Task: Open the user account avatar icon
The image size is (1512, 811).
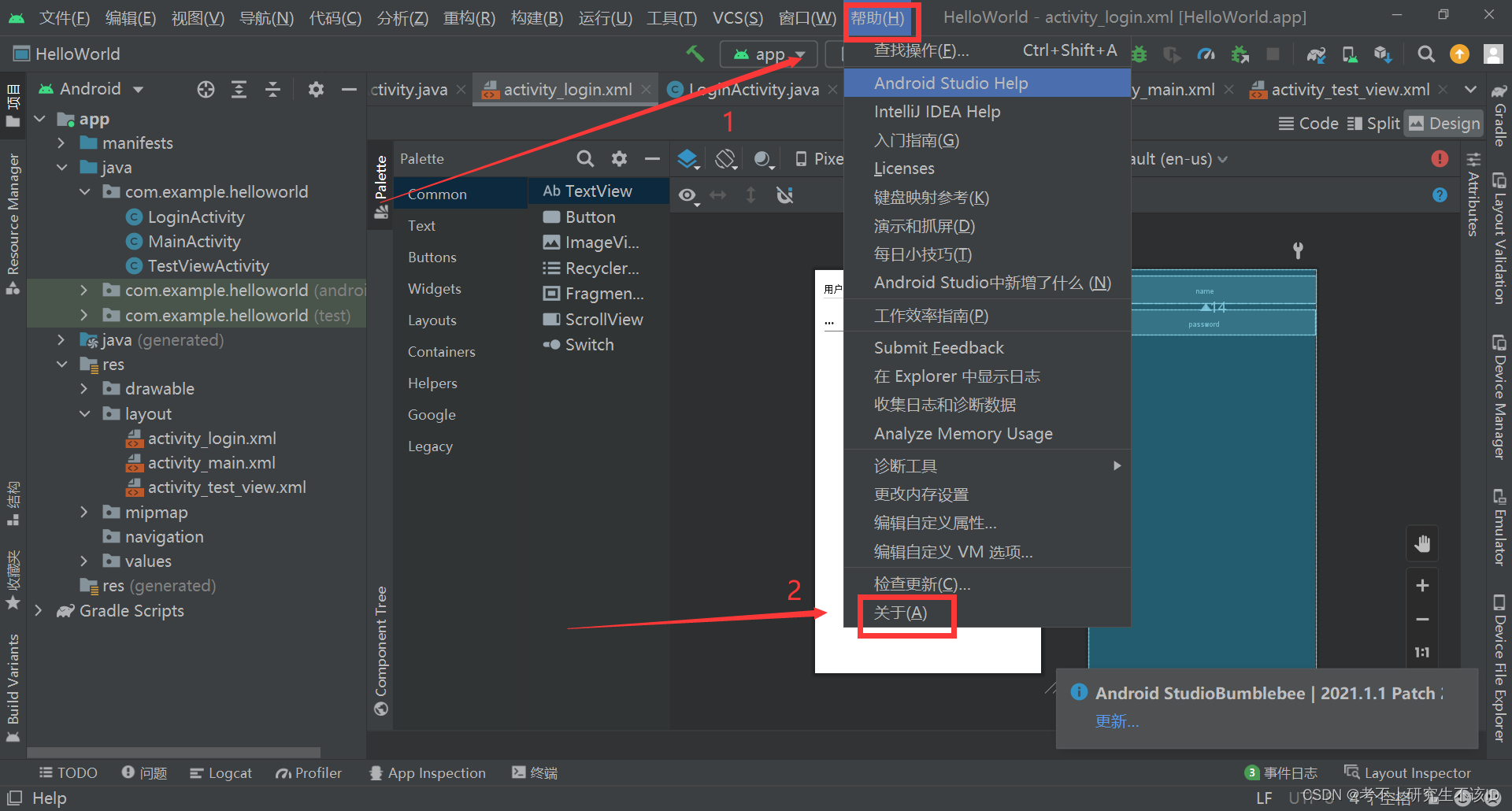Action: 1493,54
